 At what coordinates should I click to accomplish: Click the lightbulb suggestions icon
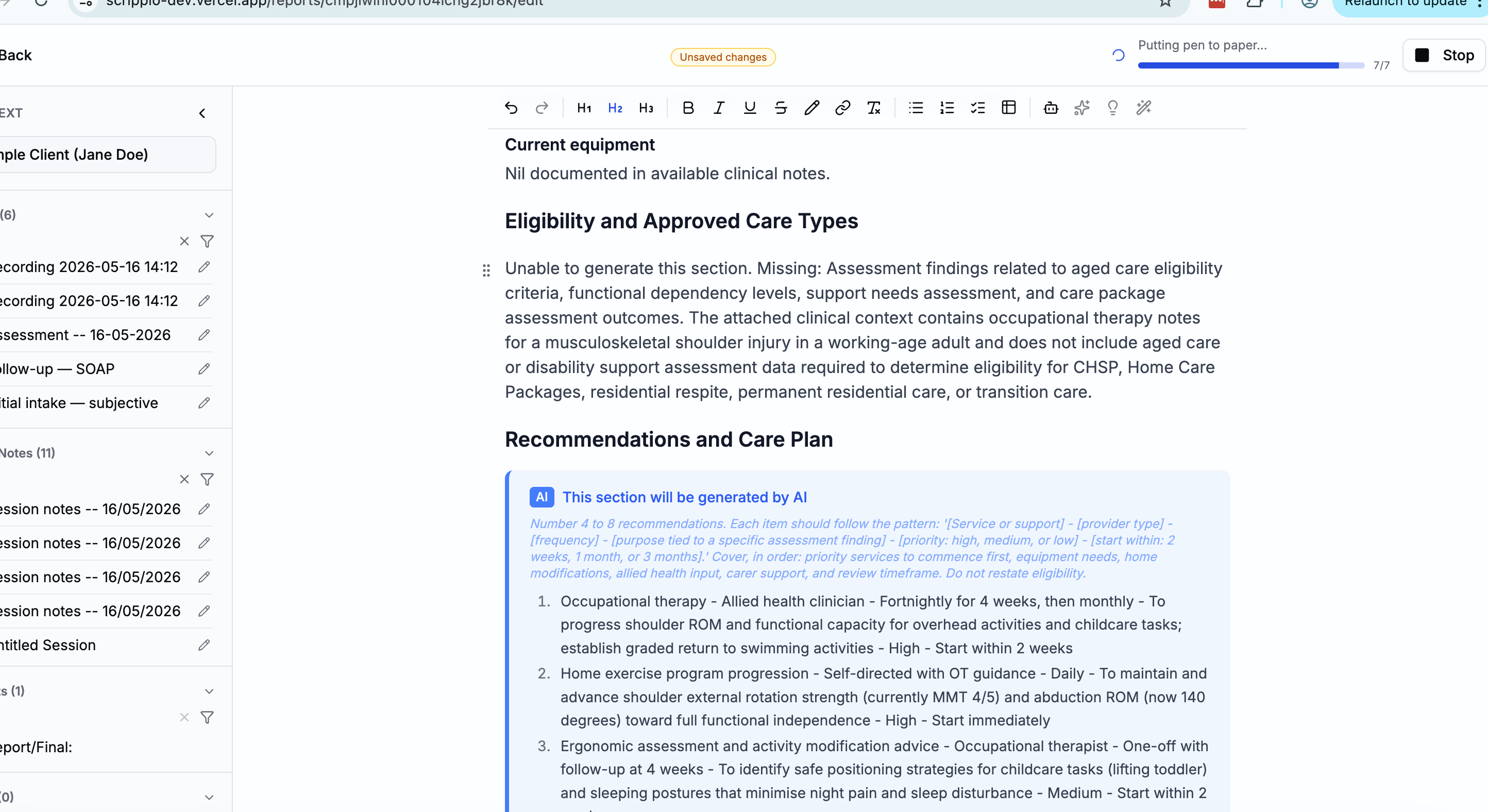click(1112, 108)
